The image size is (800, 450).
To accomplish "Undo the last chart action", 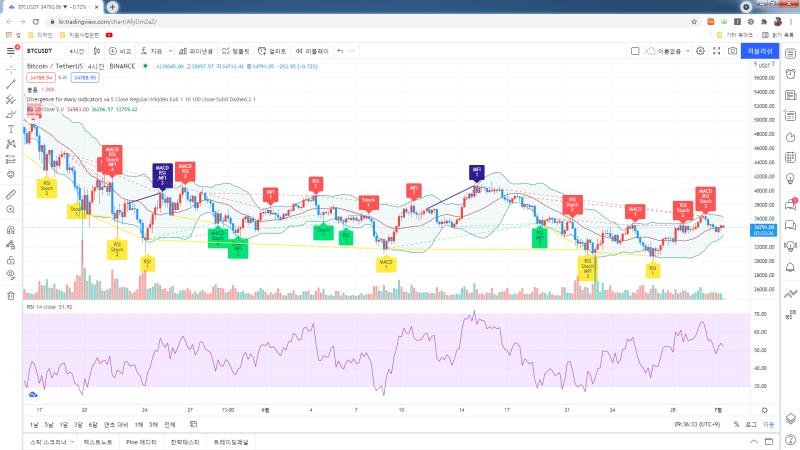I will click(340, 51).
